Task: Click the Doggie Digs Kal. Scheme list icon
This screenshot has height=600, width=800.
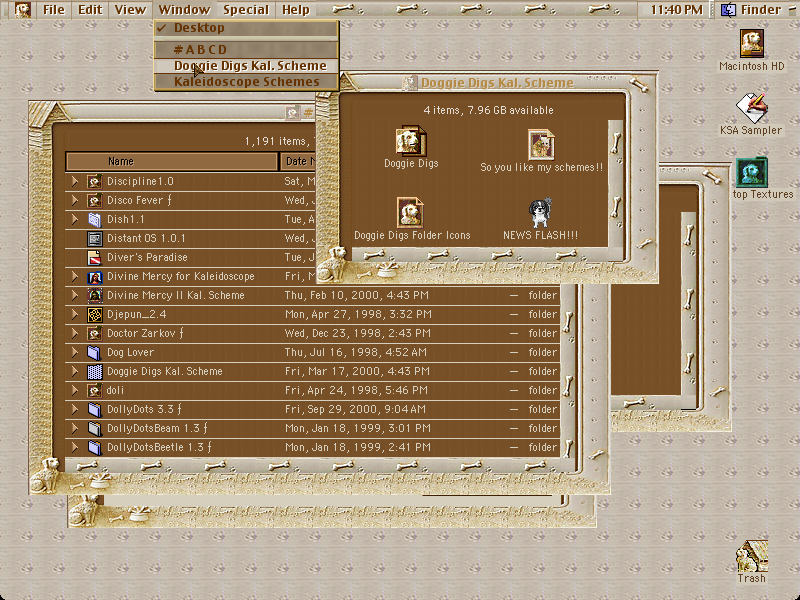Action: 94,371
